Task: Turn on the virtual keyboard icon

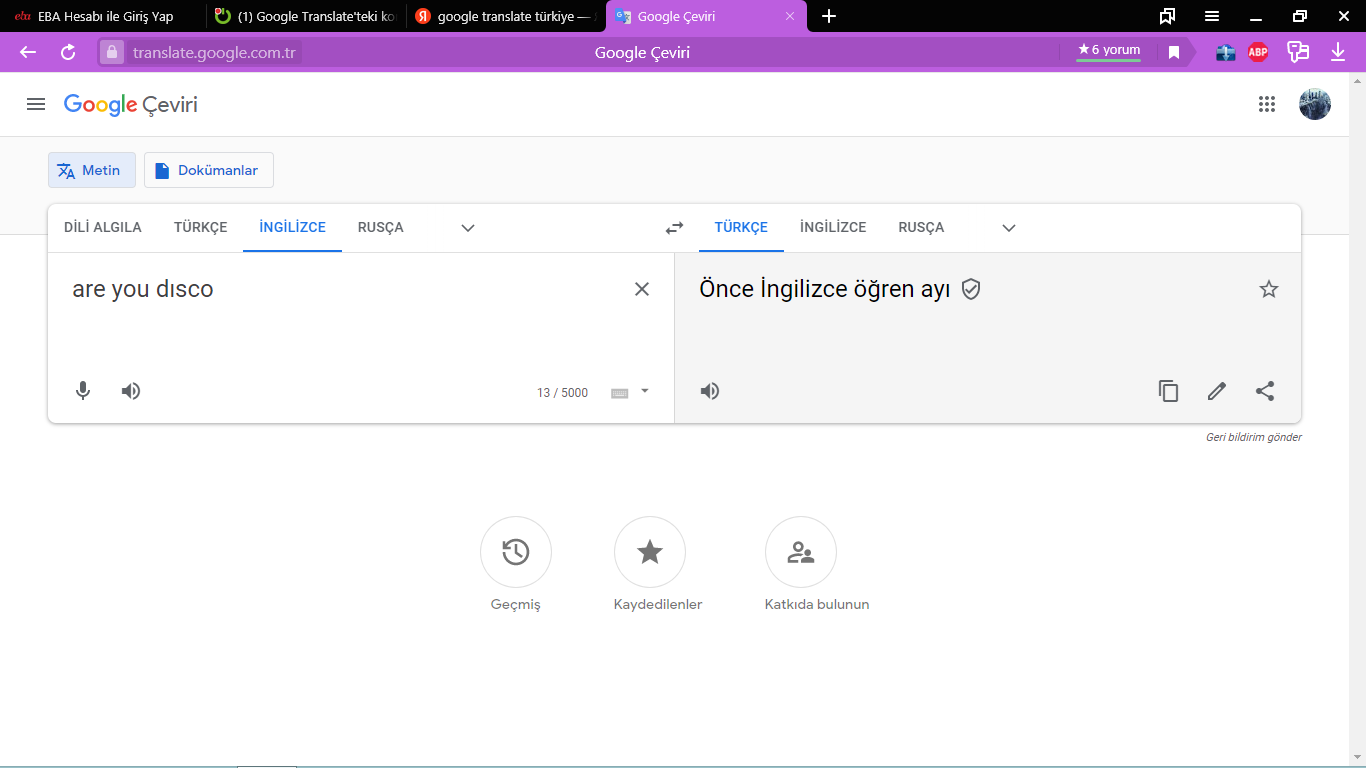Action: coord(620,393)
